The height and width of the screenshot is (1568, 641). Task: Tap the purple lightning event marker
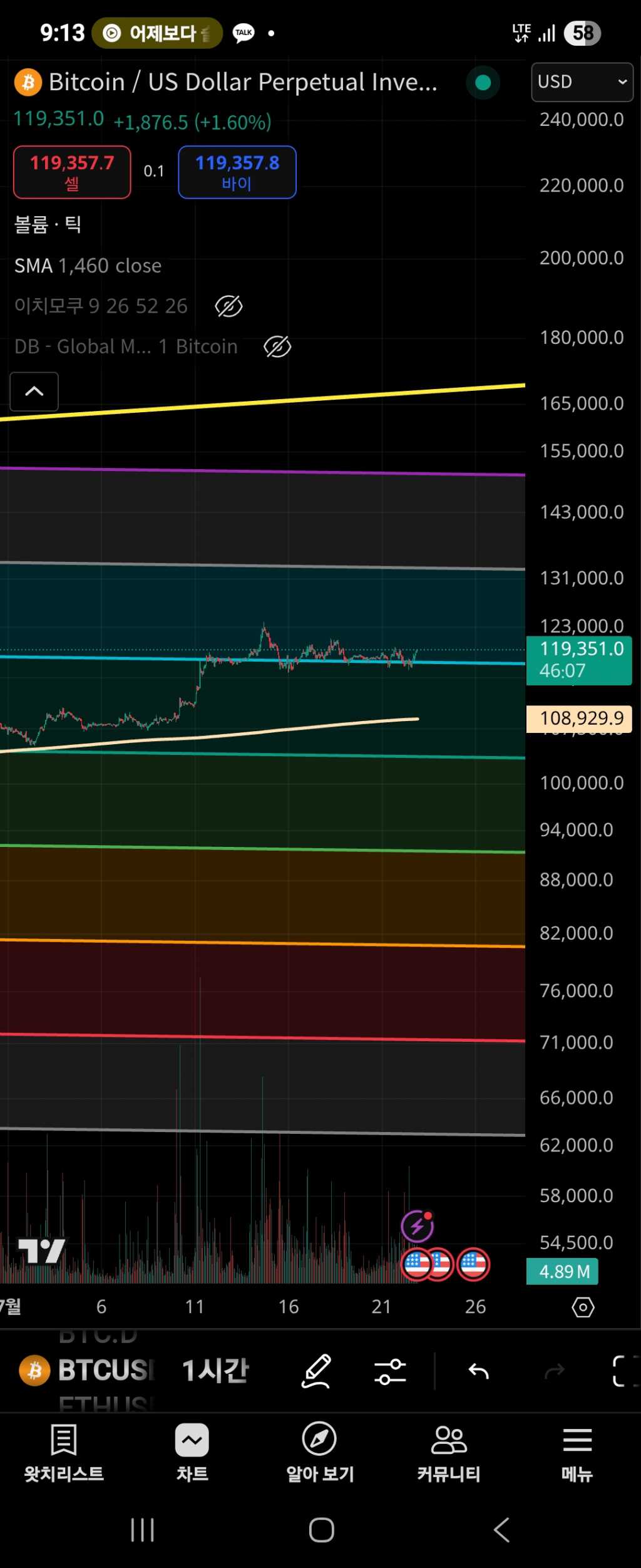(x=418, y=1226)
